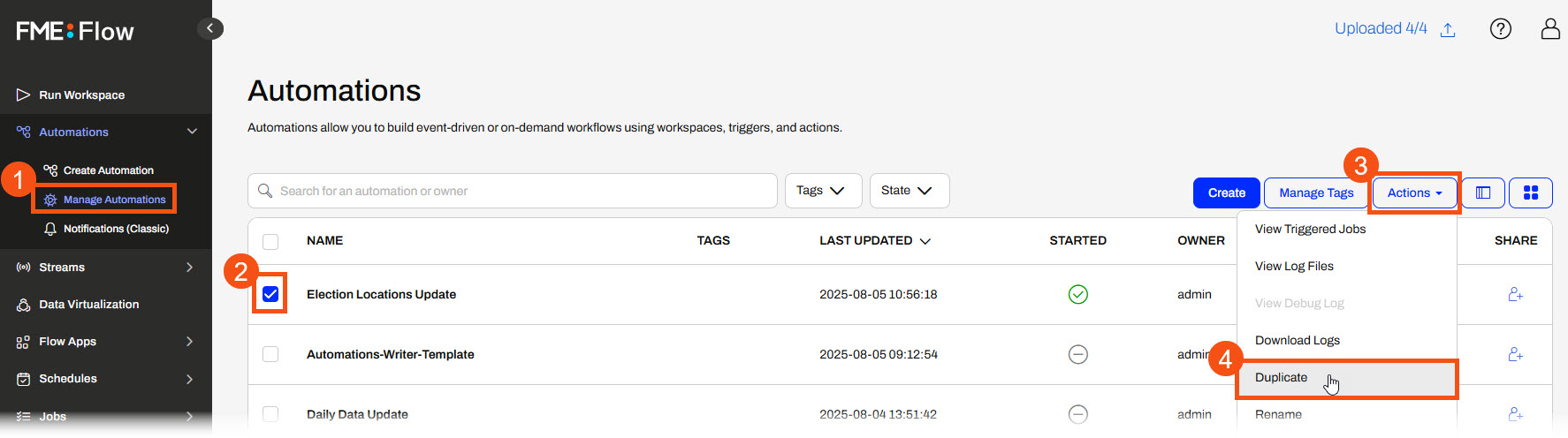
Task: Select View Triggered Jobs menu entry
Action: click(1310, 229)
